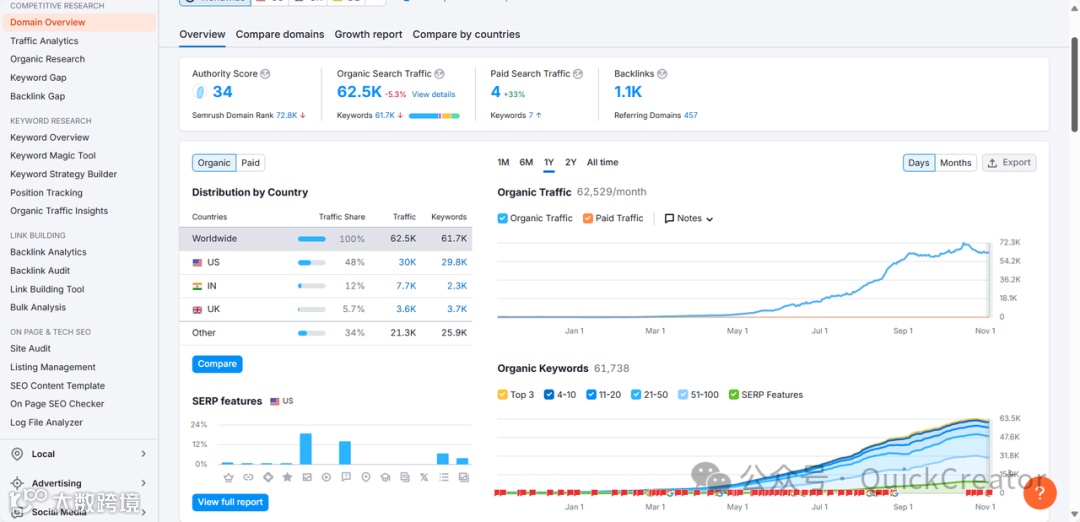1080x522 pixels.
Task: Click the View full report button
Action: click(230, 502)
